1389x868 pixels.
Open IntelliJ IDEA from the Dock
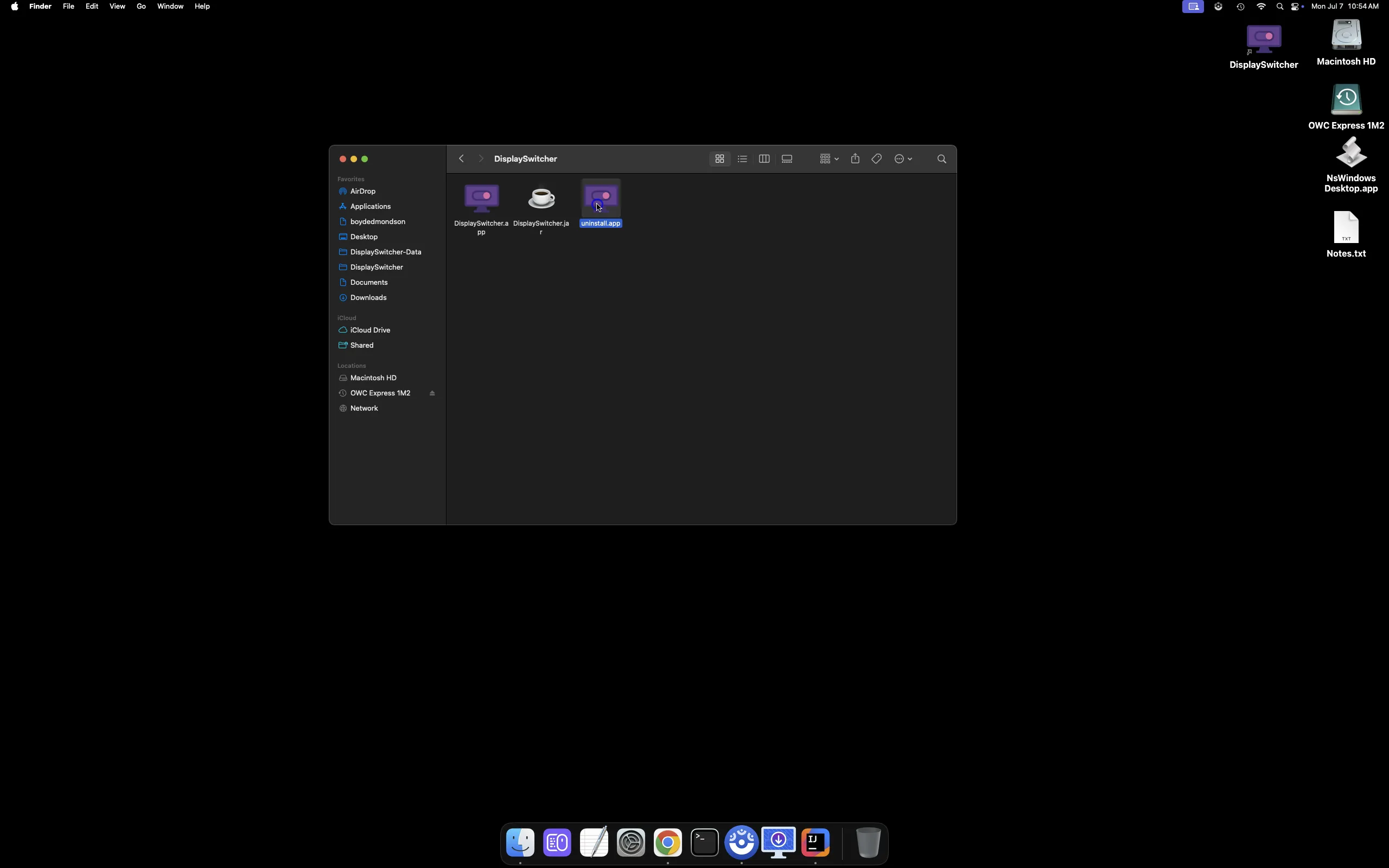tap(815, 843)
